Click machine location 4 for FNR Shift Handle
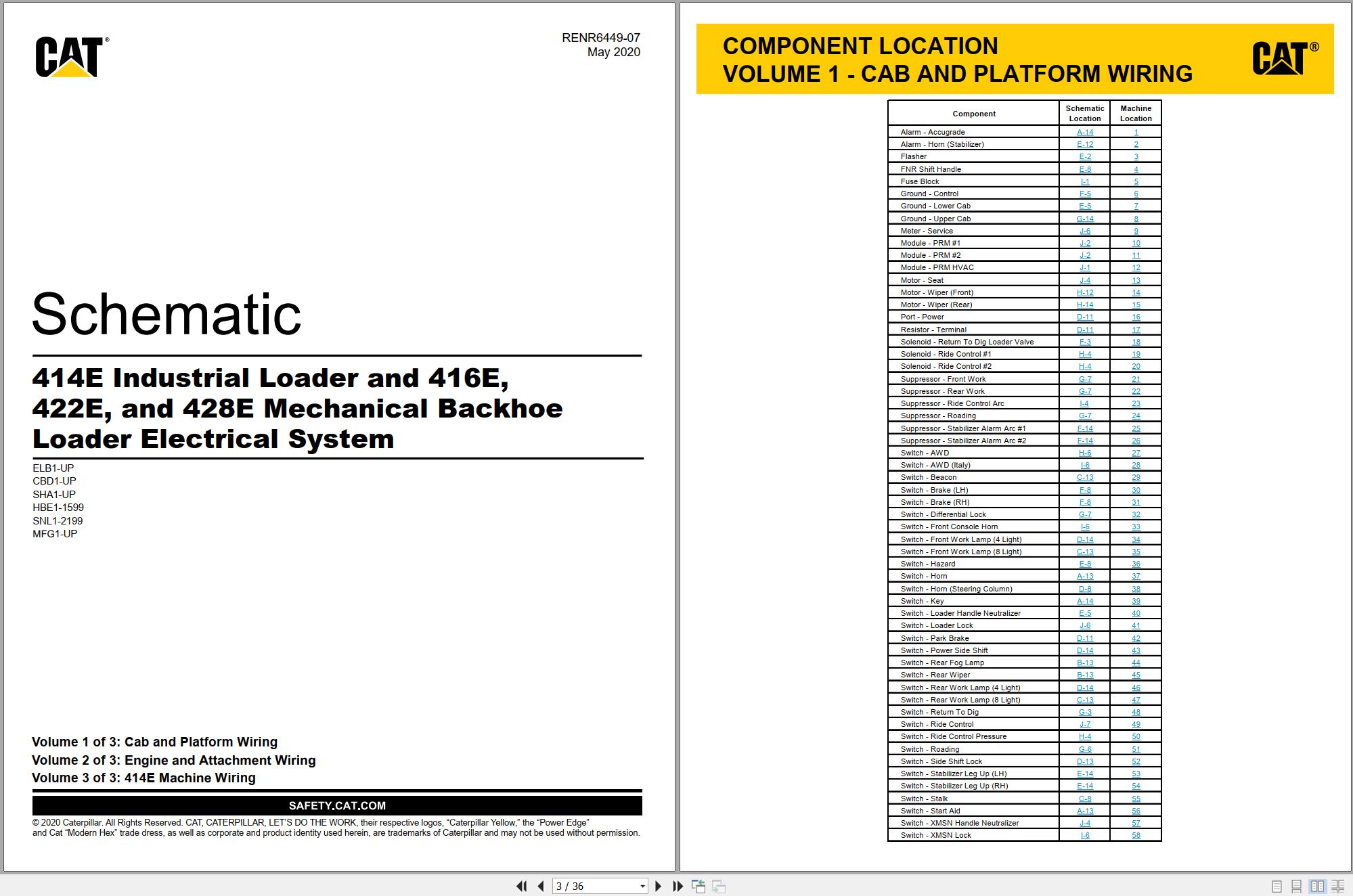 (1136, 169)
